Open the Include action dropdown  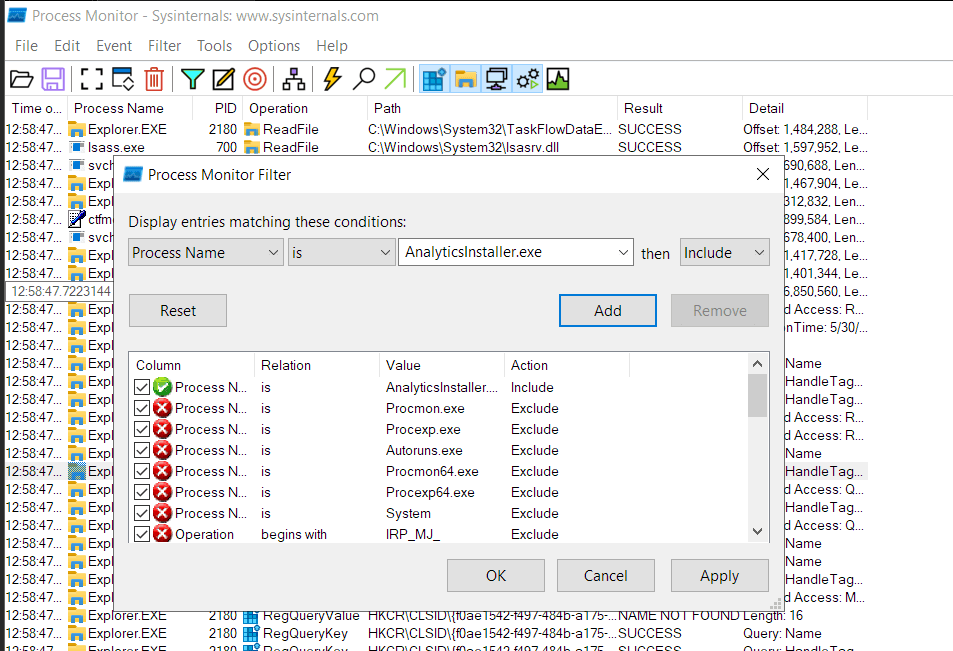coord(724,252)
